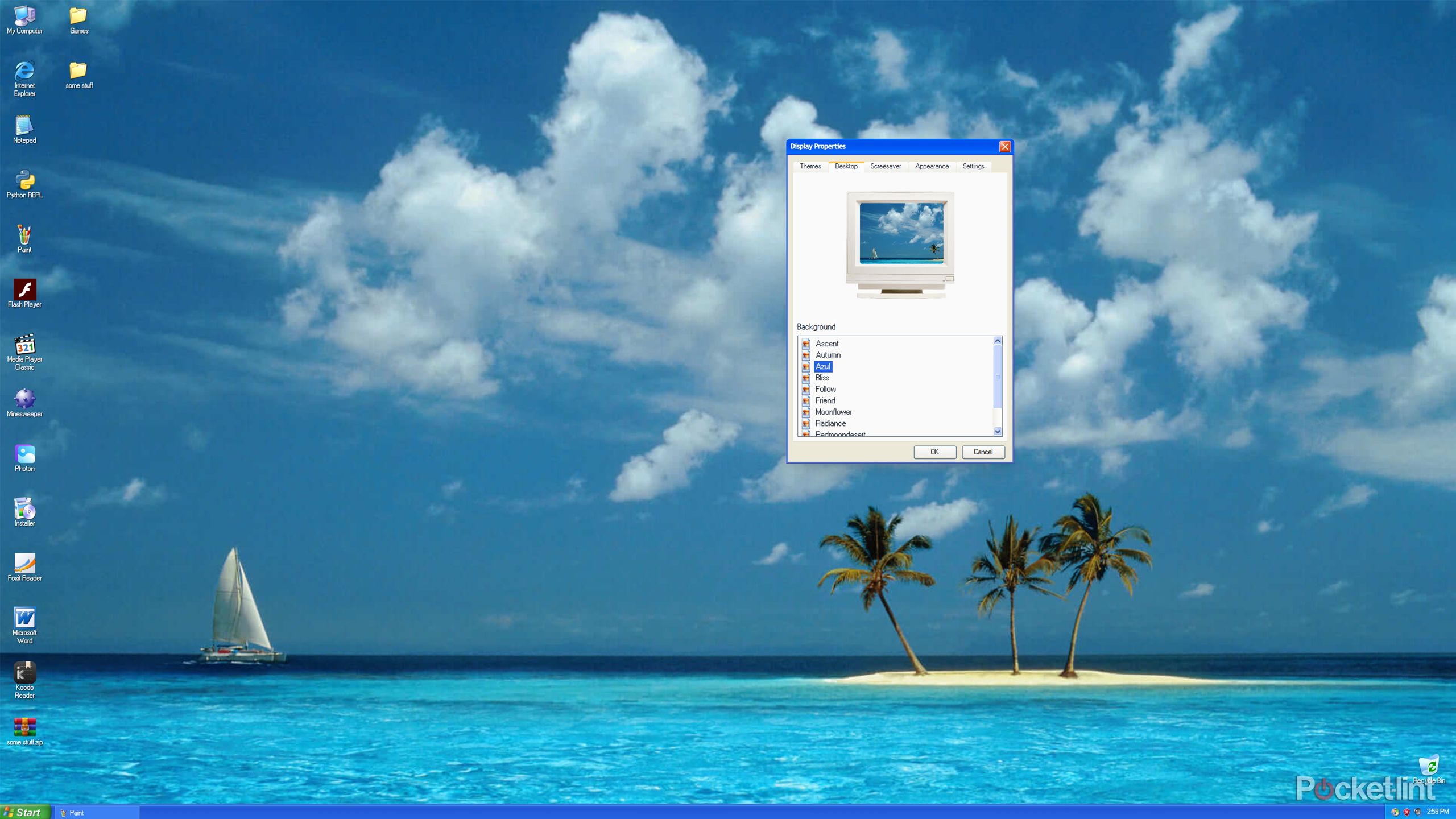
Task: Select the Azul background entry
Action: (822, 366)
